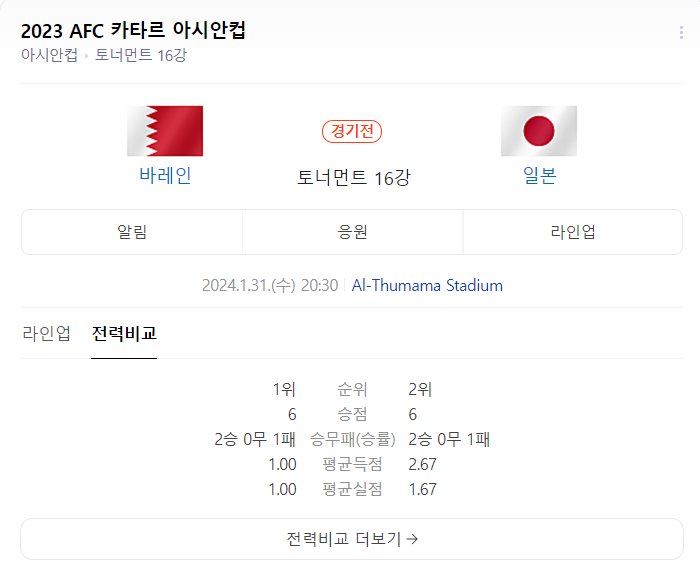
Task: Click the 평균득점 label in the comparison table
Action: [x=352, y=464]
